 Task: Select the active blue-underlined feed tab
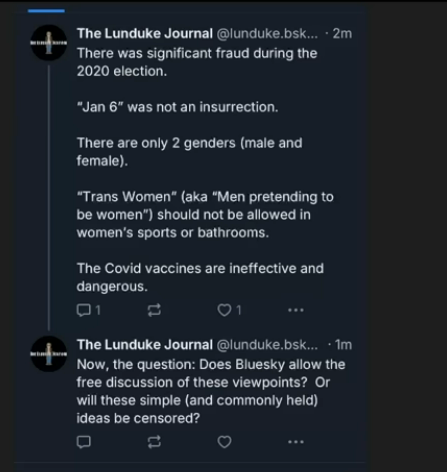tap(46, 11)
